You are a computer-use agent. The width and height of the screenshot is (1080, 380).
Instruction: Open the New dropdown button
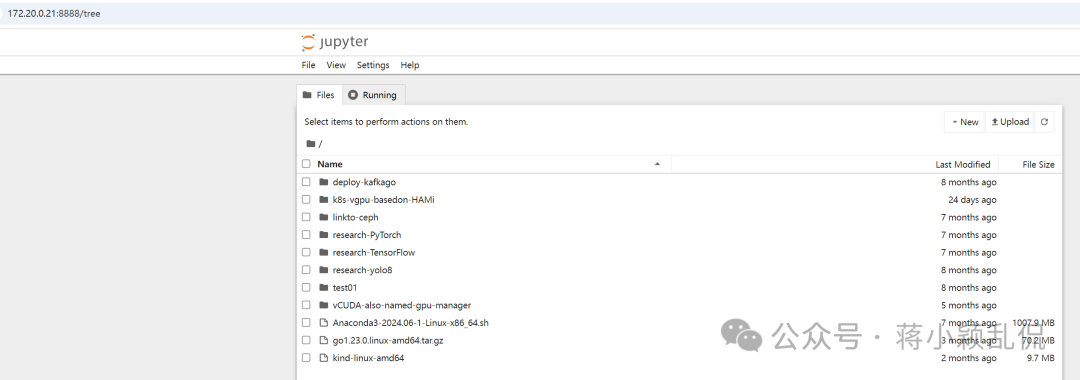[x=965, y=122]
